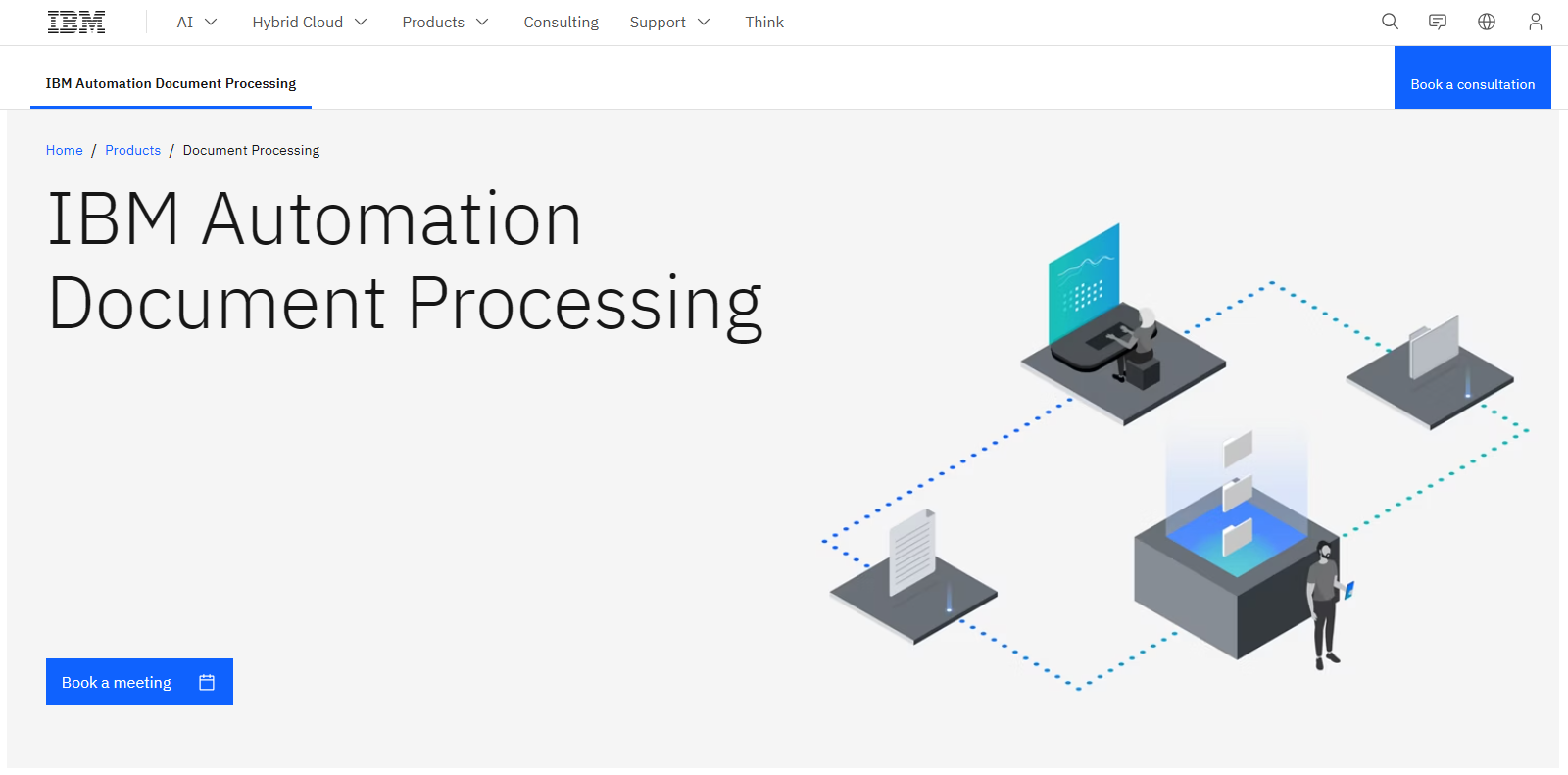Click the Book a meeting button
Image resolution: width=1568 pixels, height=775 pixels.
[139, 682]
